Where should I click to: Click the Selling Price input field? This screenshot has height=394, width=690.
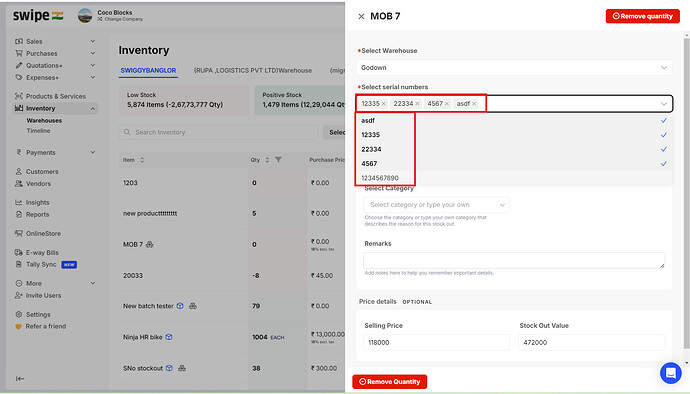tap(437, 342)
